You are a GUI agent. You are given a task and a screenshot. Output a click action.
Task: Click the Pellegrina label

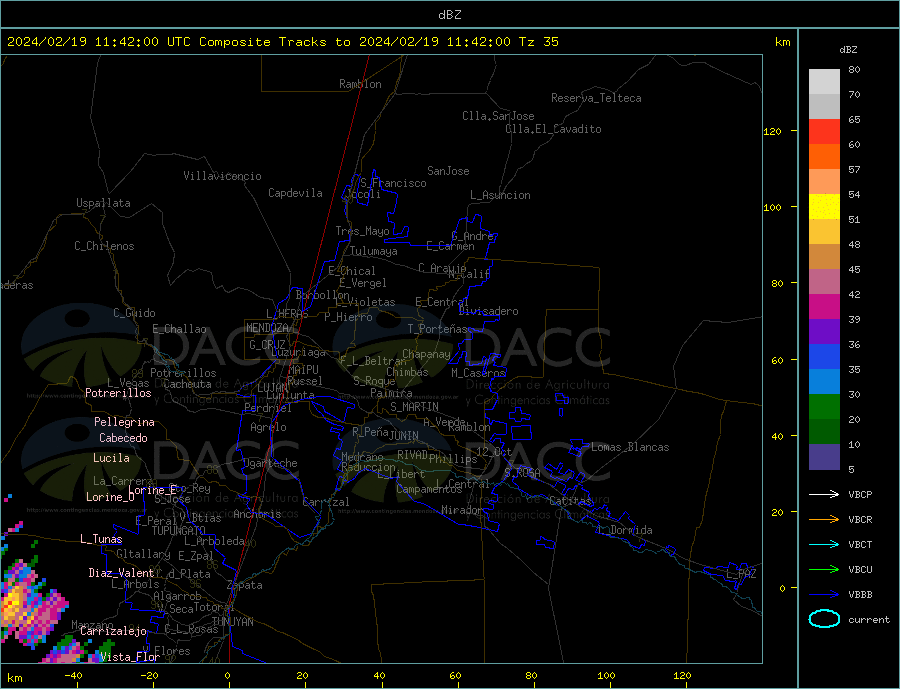[x=125, y=422]
